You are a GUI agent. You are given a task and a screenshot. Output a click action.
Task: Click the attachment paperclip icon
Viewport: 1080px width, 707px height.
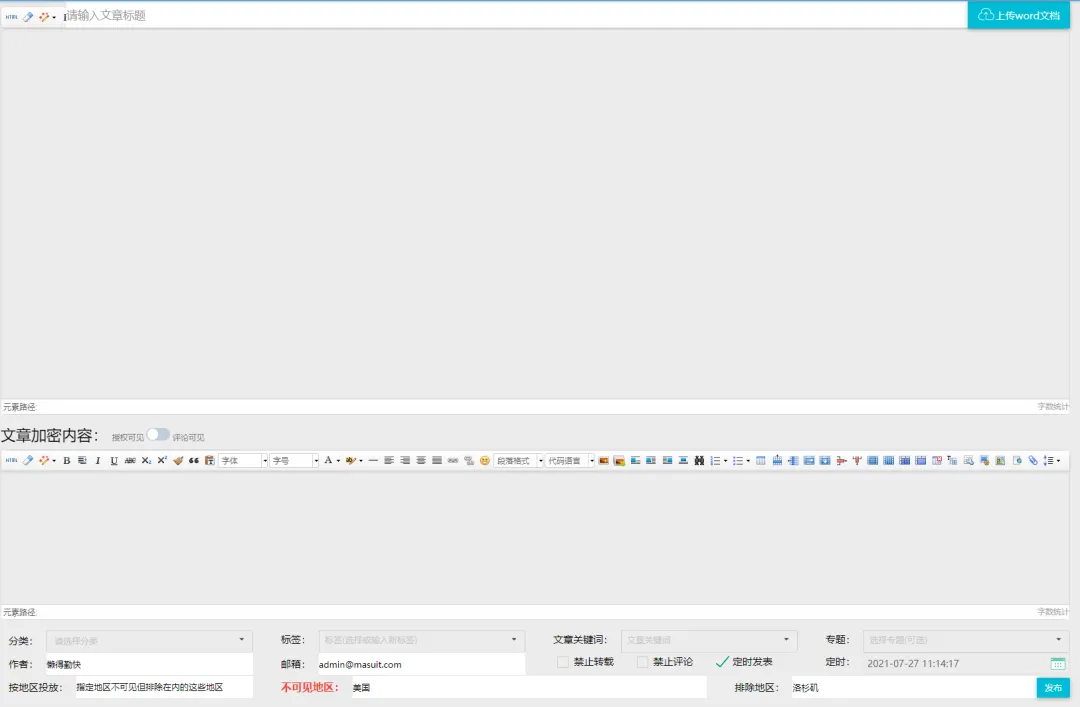click(x=1032, y=460)
